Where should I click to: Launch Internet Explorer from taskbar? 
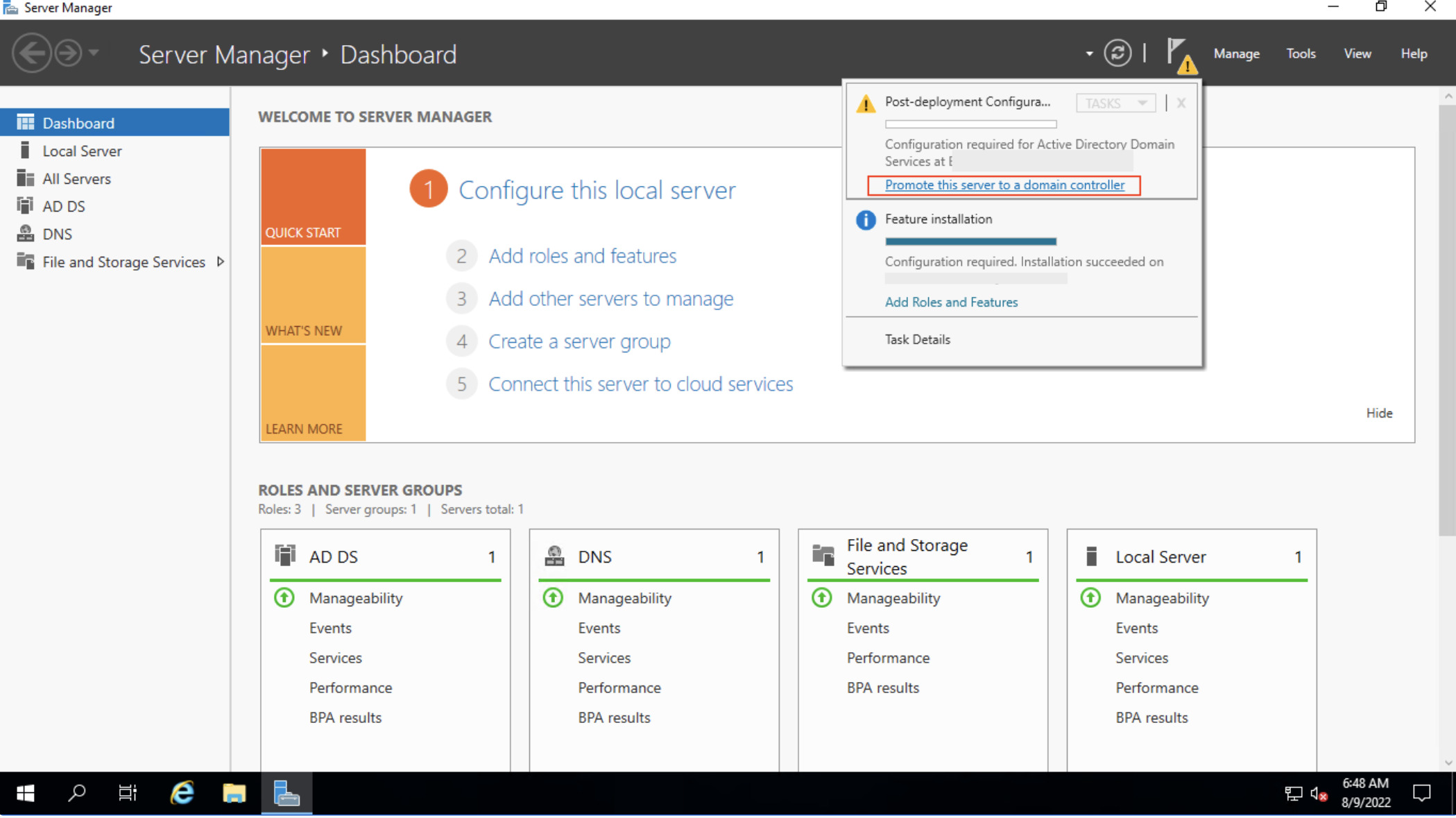(x=182, y=793)
